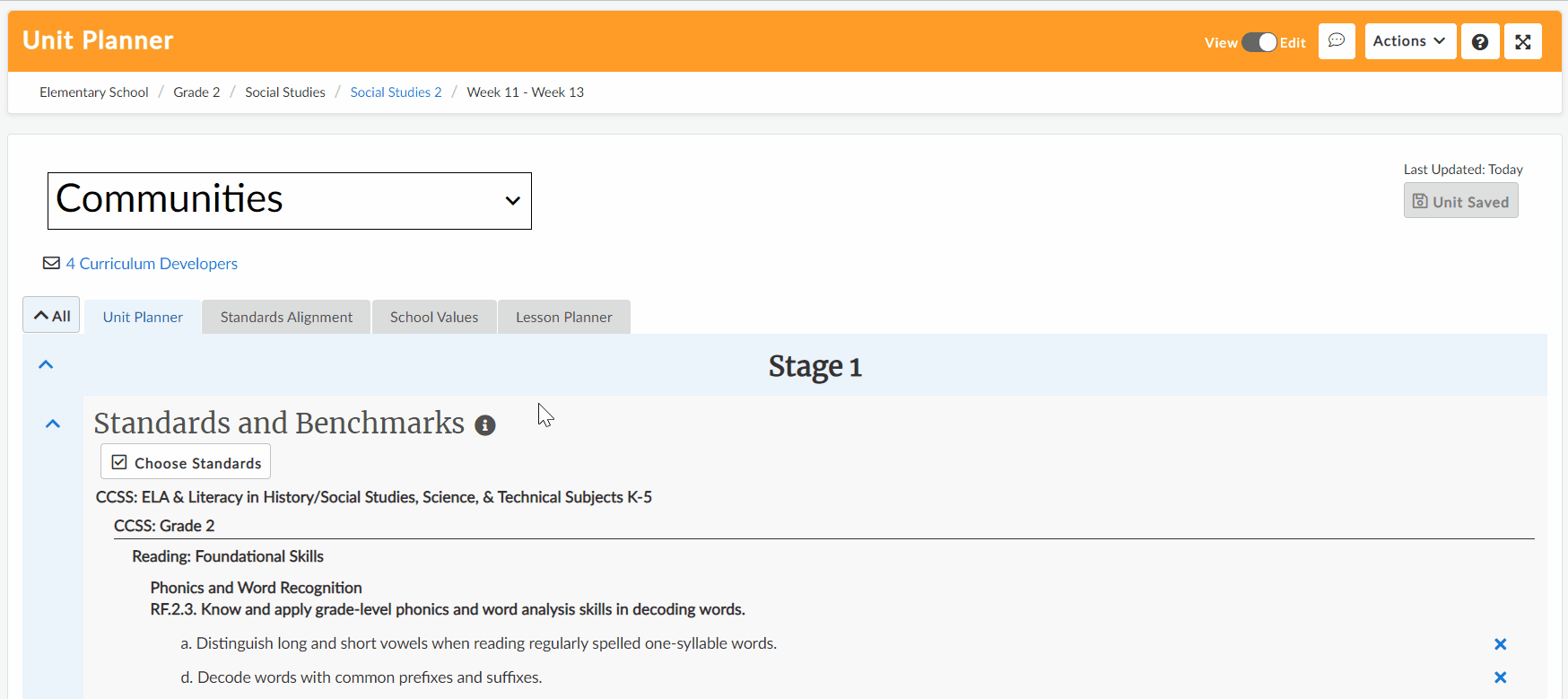Viewport: 1568px width, 699px height.
Task: Open the School Values tab
Action: click(x=434, y=317)
